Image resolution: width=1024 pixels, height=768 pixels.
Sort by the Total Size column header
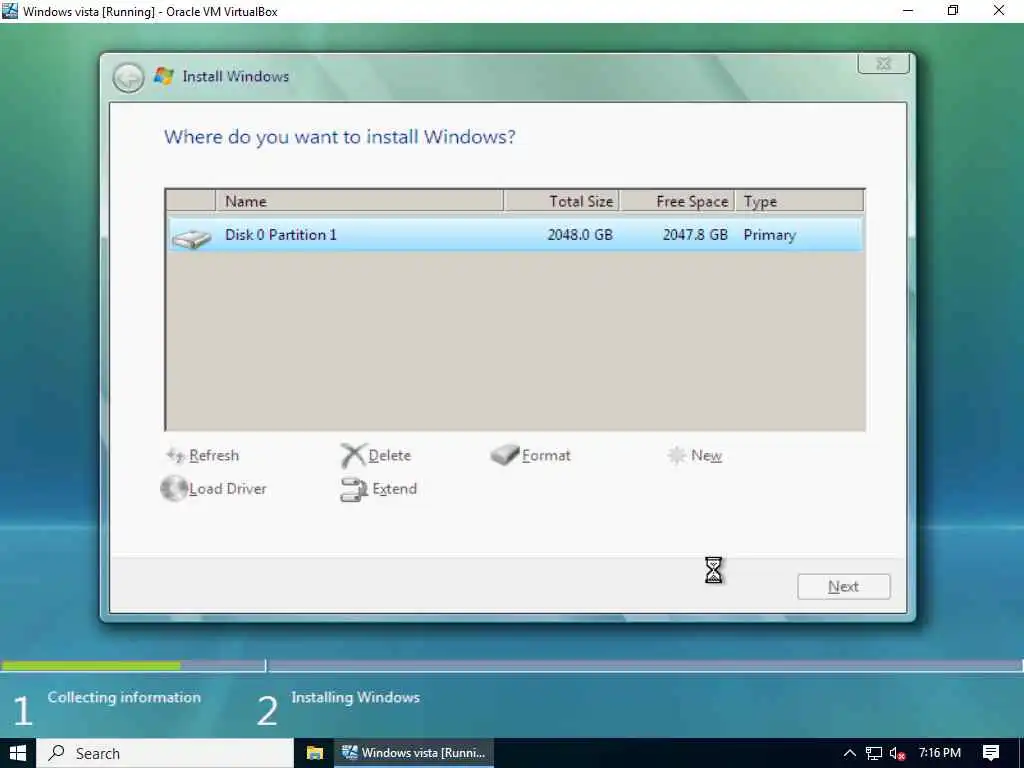tap(562, 201)
